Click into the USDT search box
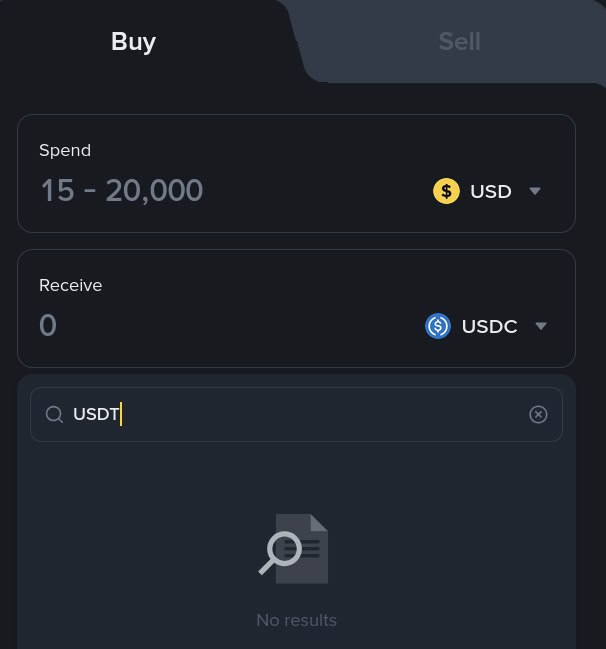This screenshot has width=606, height=649. [x=300, y=415]
